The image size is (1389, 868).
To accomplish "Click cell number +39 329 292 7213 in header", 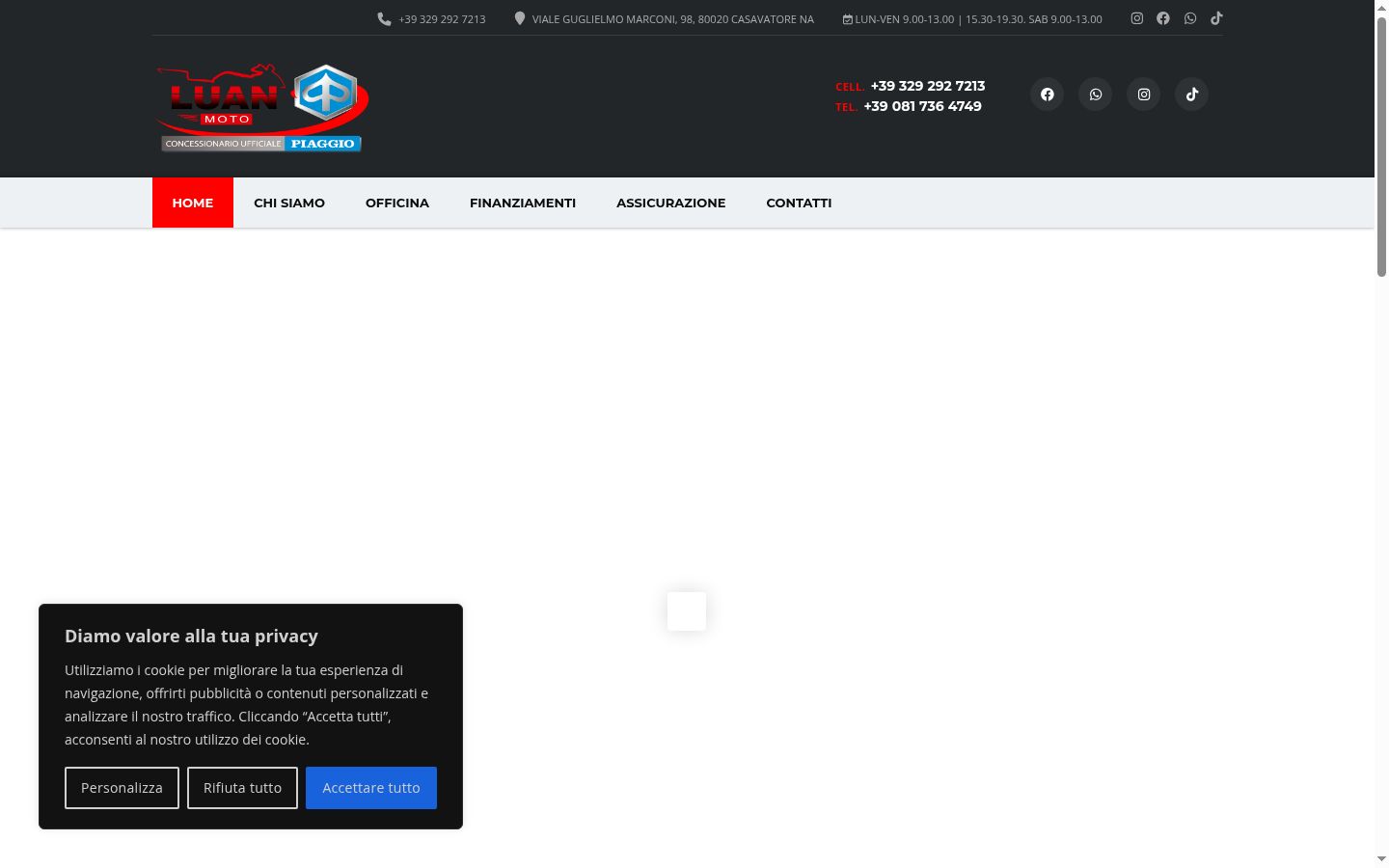I will (928, 86).
